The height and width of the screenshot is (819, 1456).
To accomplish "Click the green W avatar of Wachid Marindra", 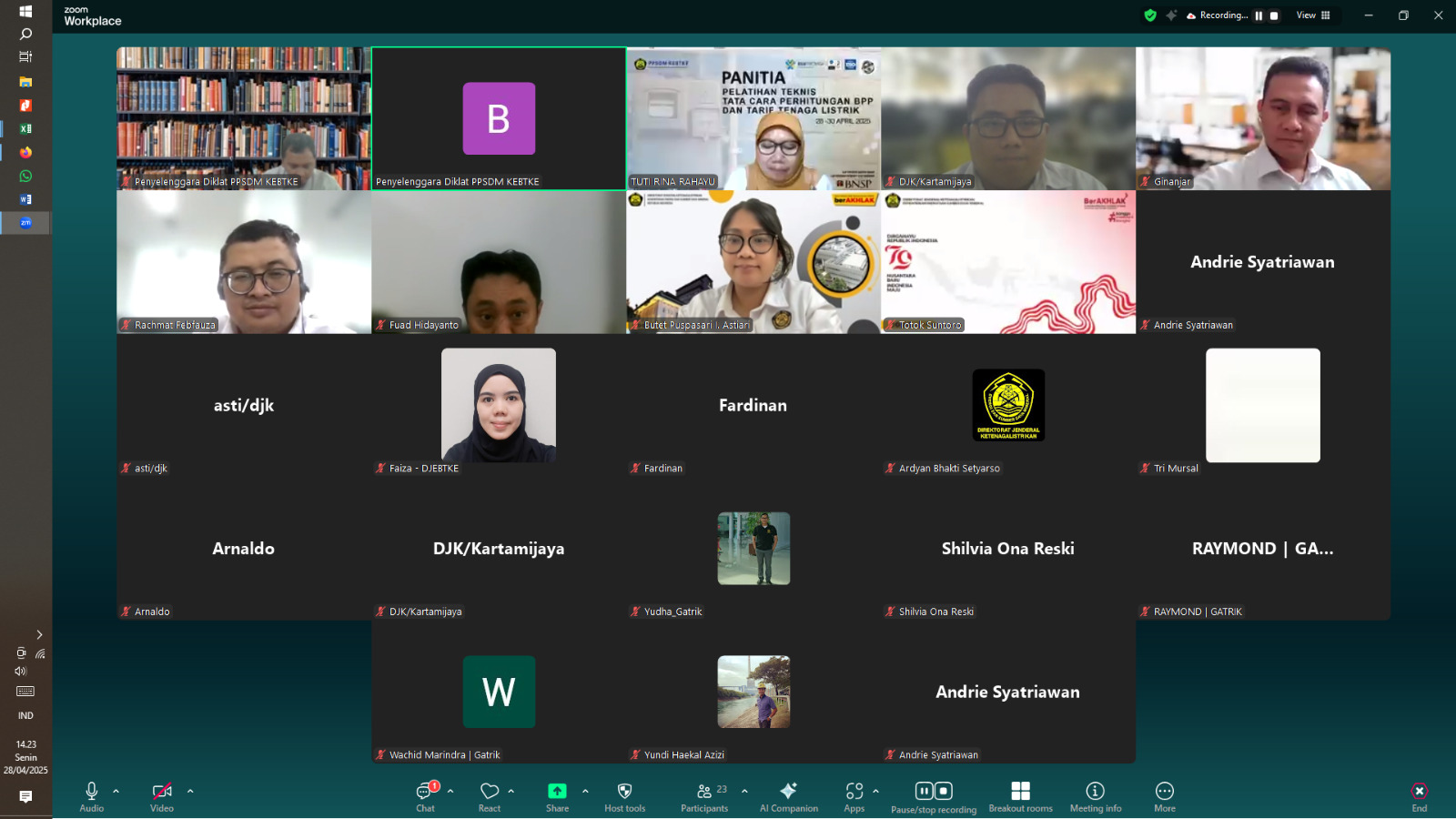I will (x=499, y=692).
